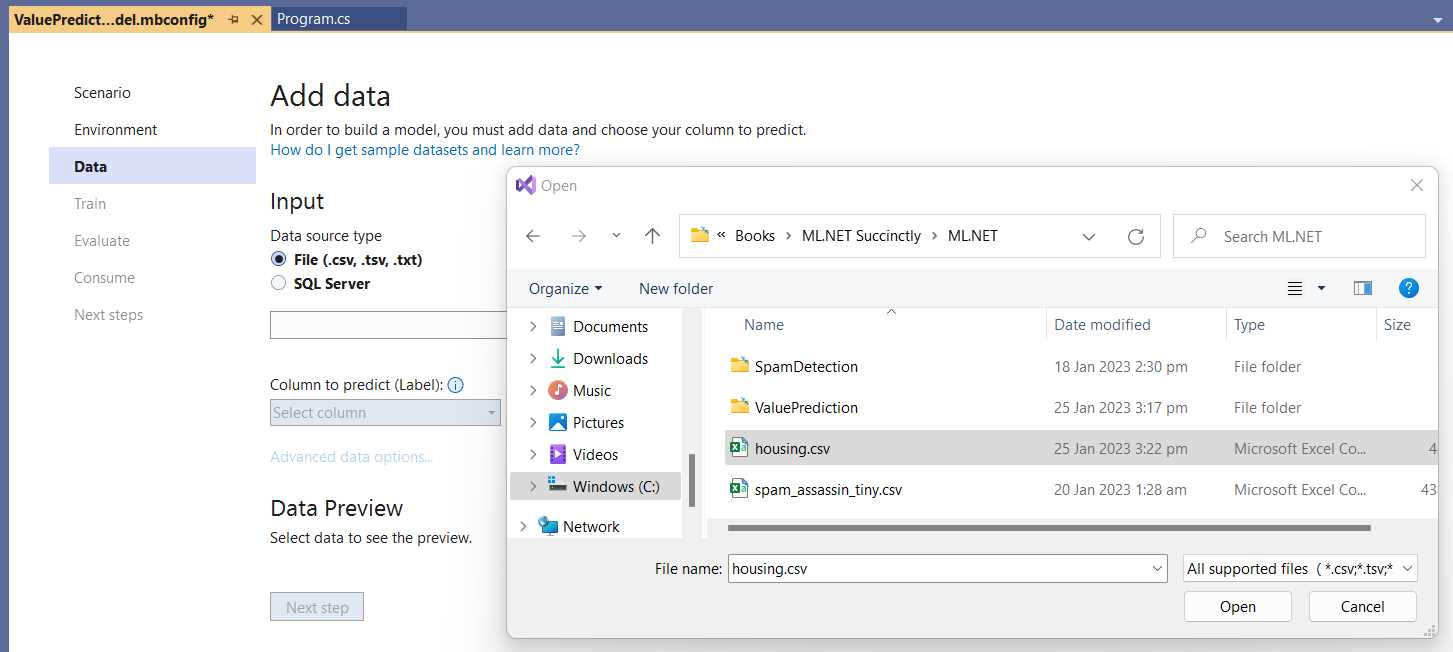Toggle the preview pane
1453x652 pixels.
tap(1362, 288)
